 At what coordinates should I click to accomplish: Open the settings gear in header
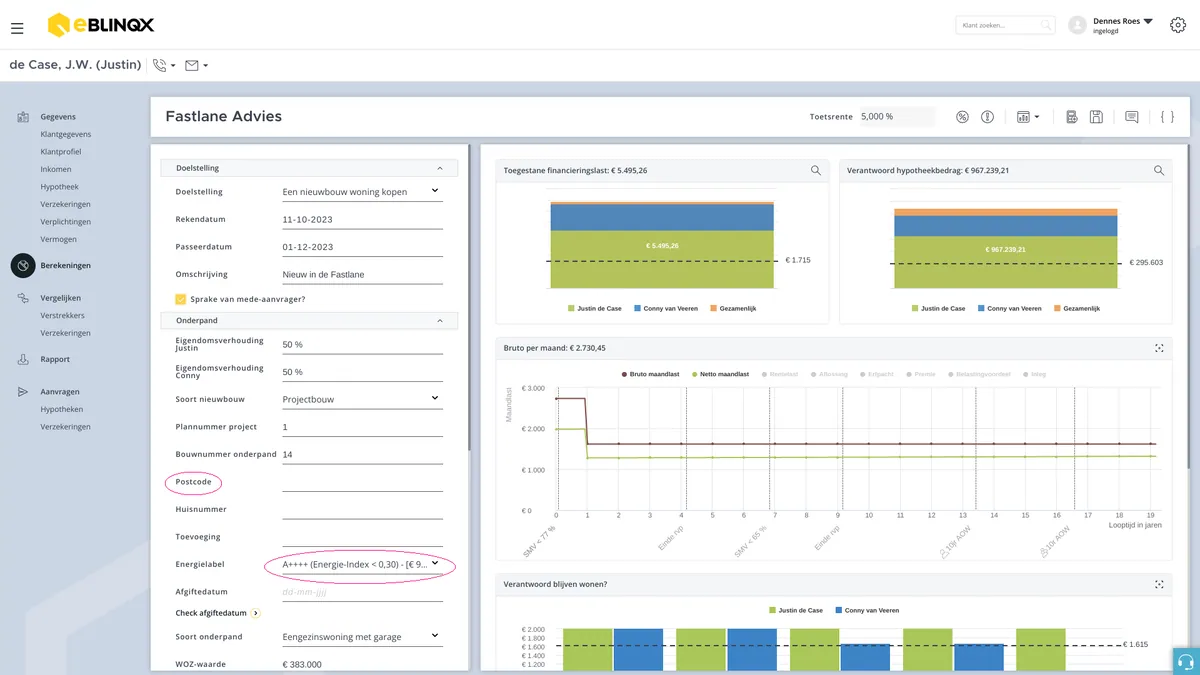tap(1177, 25)
